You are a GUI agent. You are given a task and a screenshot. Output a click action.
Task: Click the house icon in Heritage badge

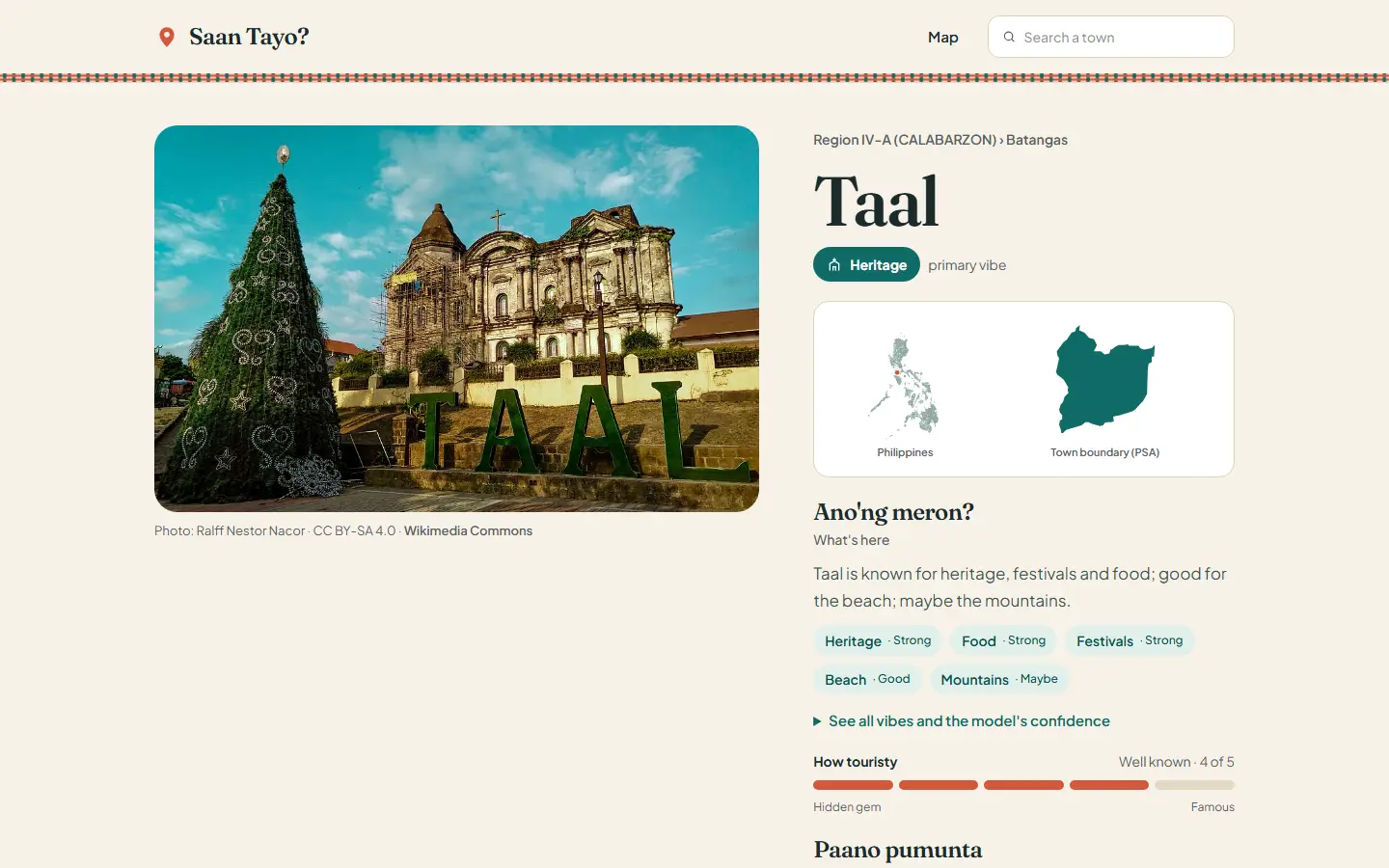click(834, 264)
